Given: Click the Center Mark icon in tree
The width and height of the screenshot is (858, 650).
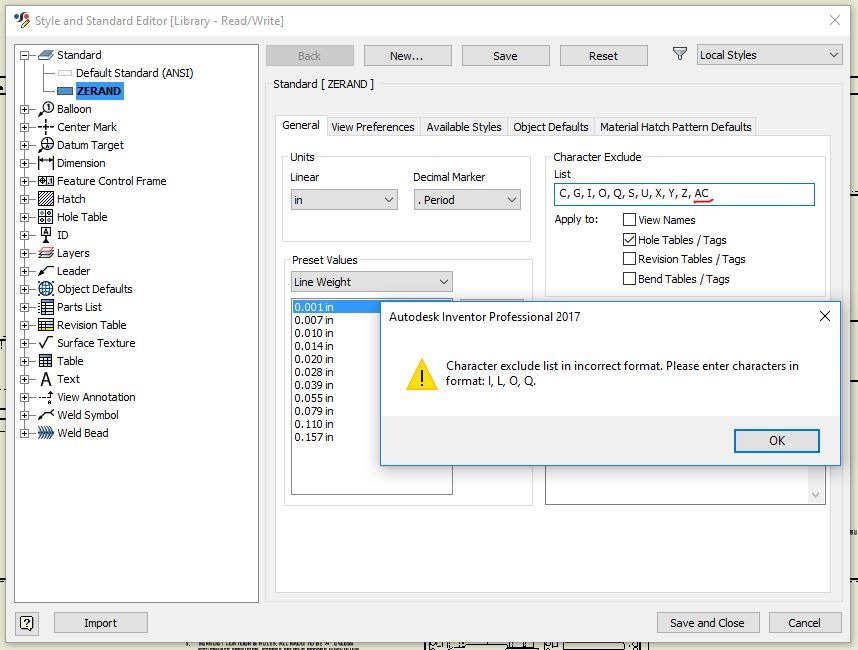Looking at the screenshot, I should click(46, 127).
